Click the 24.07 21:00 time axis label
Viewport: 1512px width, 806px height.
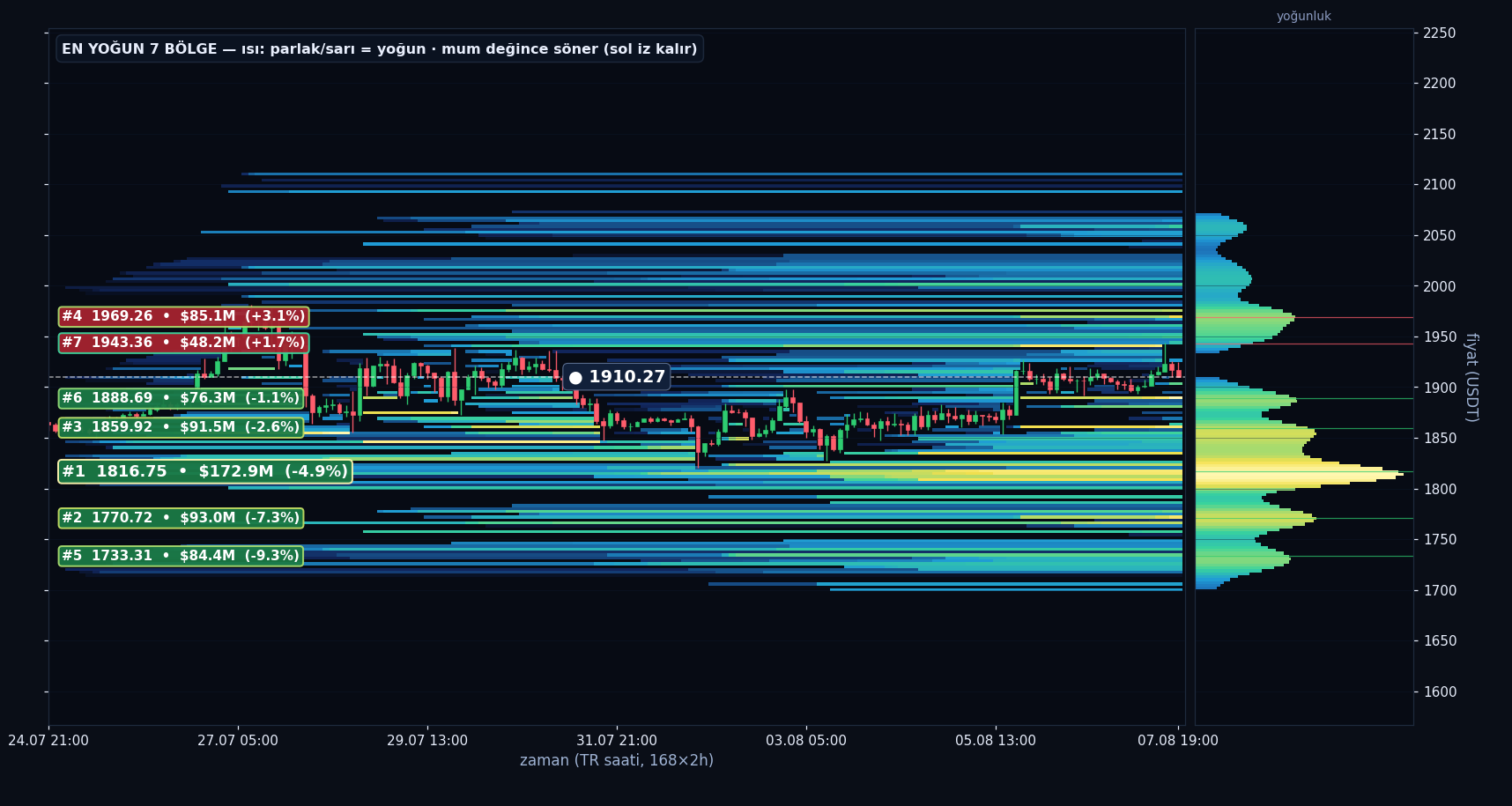click(x=48, y=741)
